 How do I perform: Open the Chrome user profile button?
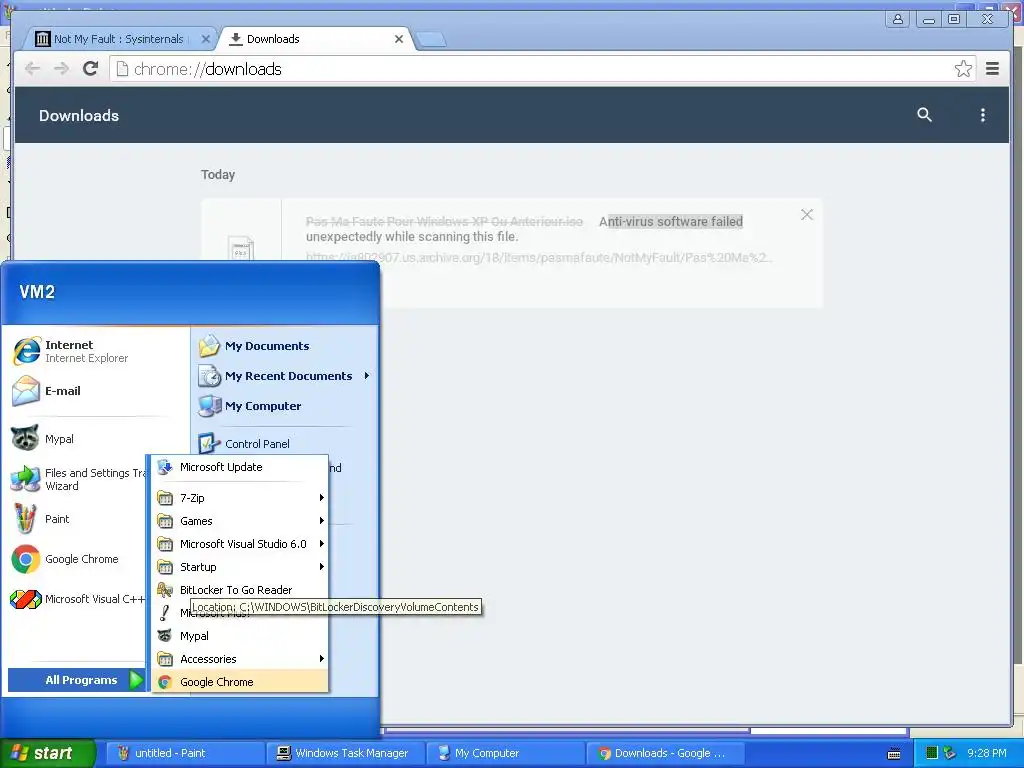point(898,19)
